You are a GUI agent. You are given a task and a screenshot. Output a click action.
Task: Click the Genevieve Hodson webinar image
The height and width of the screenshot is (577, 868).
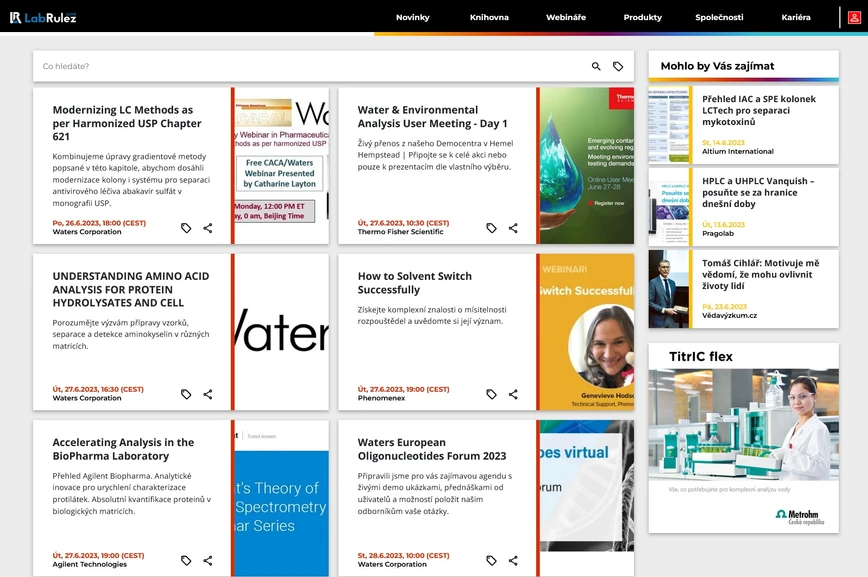pyautogui.click(x=587, y=332)
